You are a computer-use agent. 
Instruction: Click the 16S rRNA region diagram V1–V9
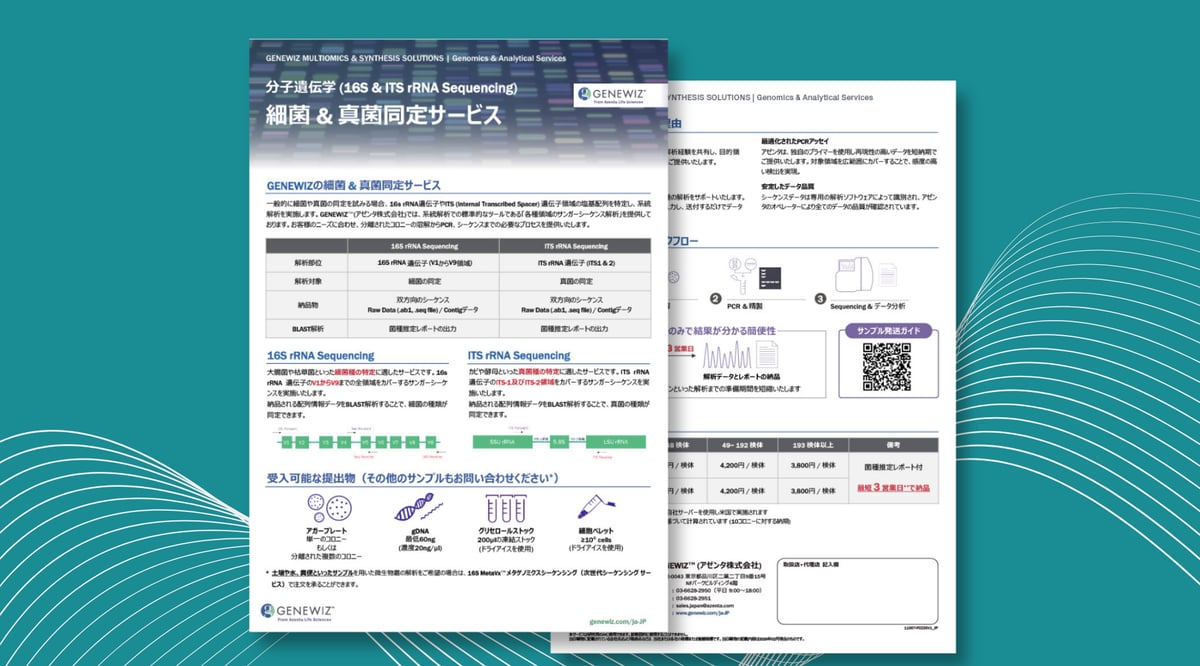point(361,442)
